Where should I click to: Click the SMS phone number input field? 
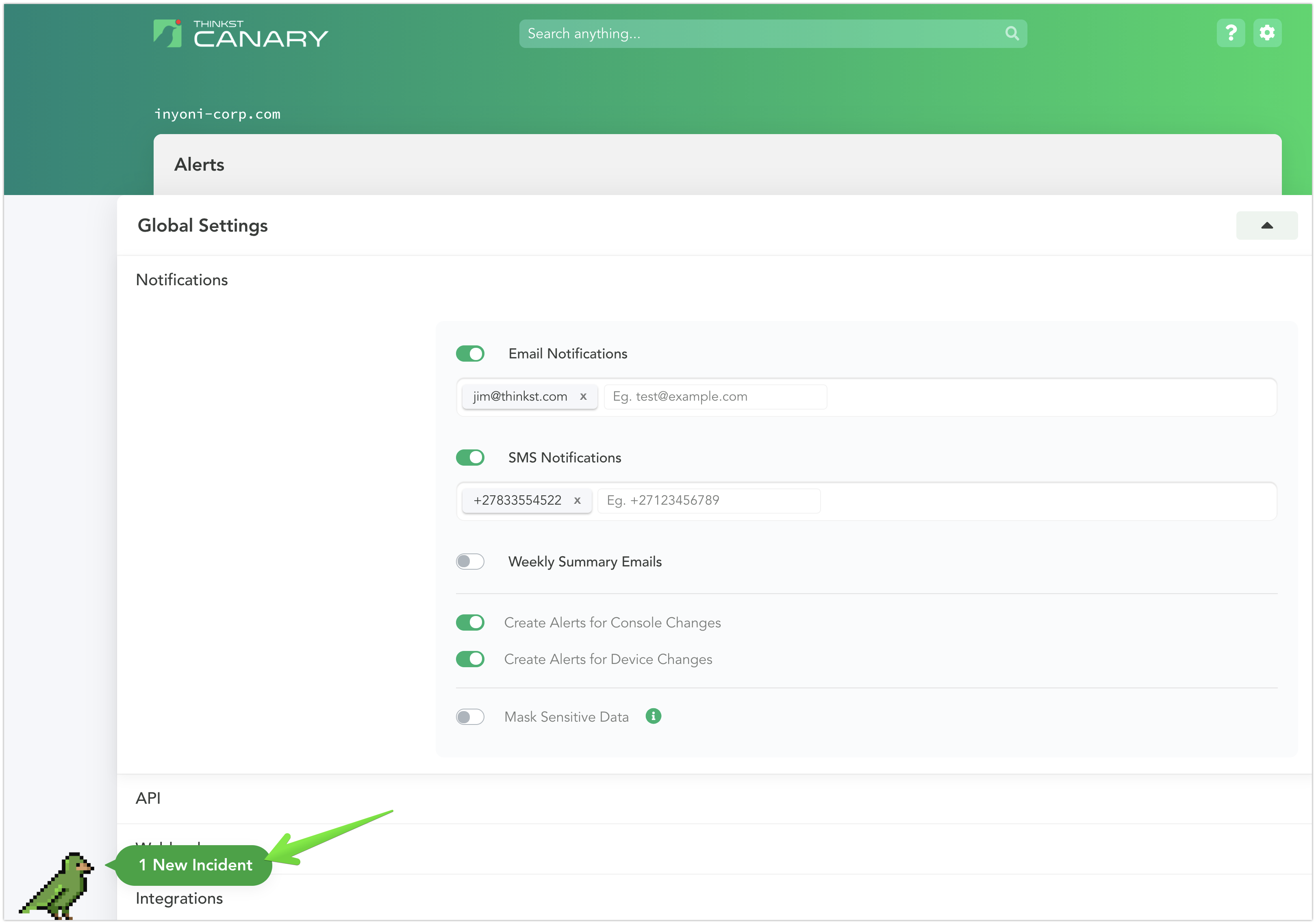(x=709, y=501)
